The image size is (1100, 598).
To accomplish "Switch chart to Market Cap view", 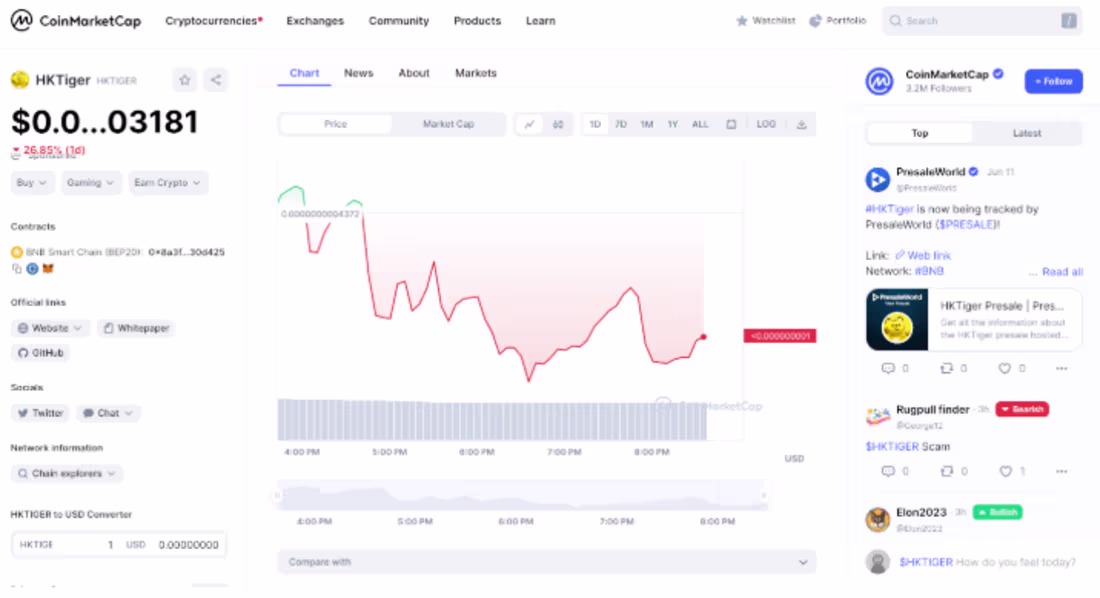I will (448, 124).
